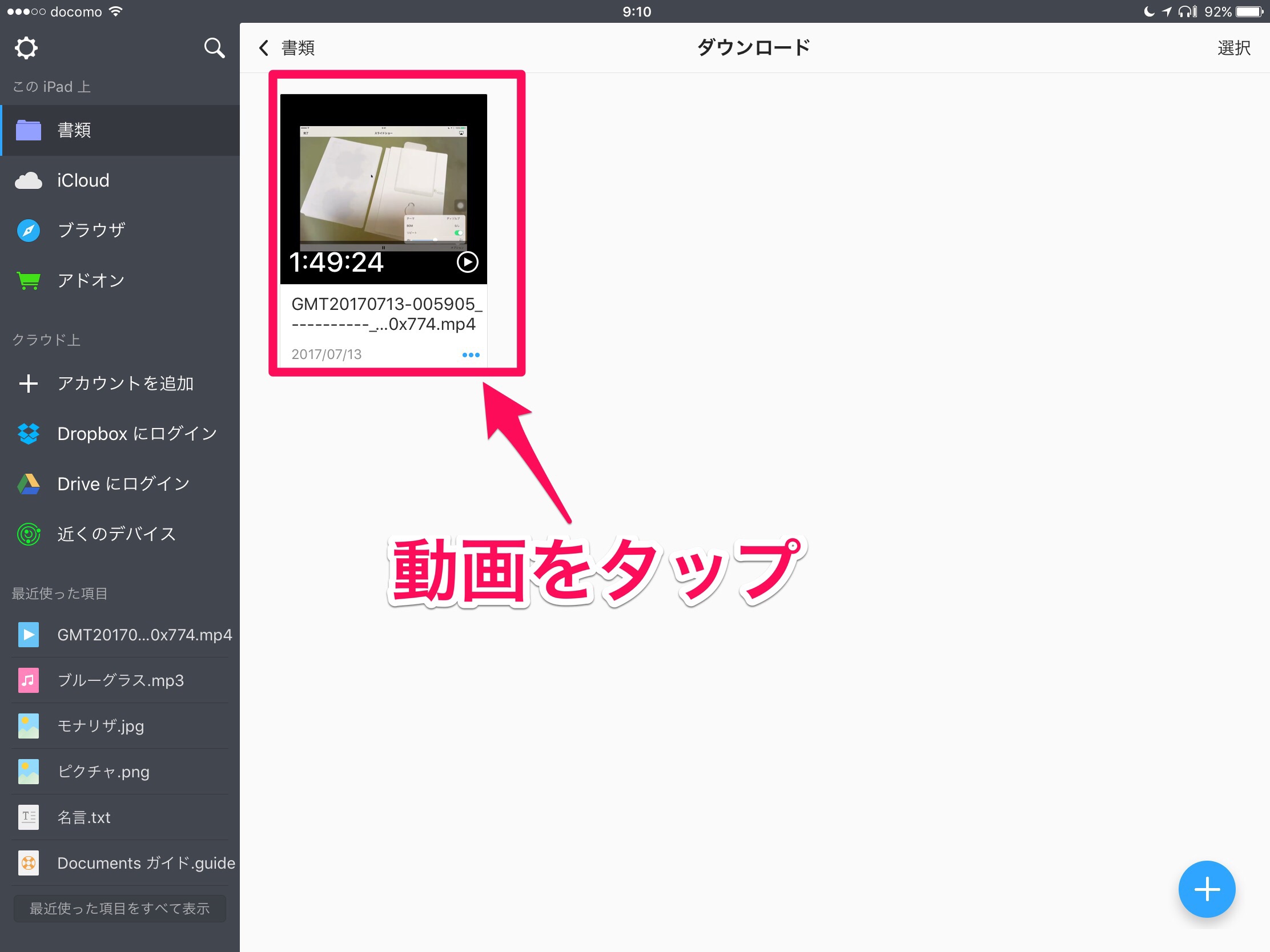Tap the 選択 button
1270x952 pixels.
[x=1233, y=48]
